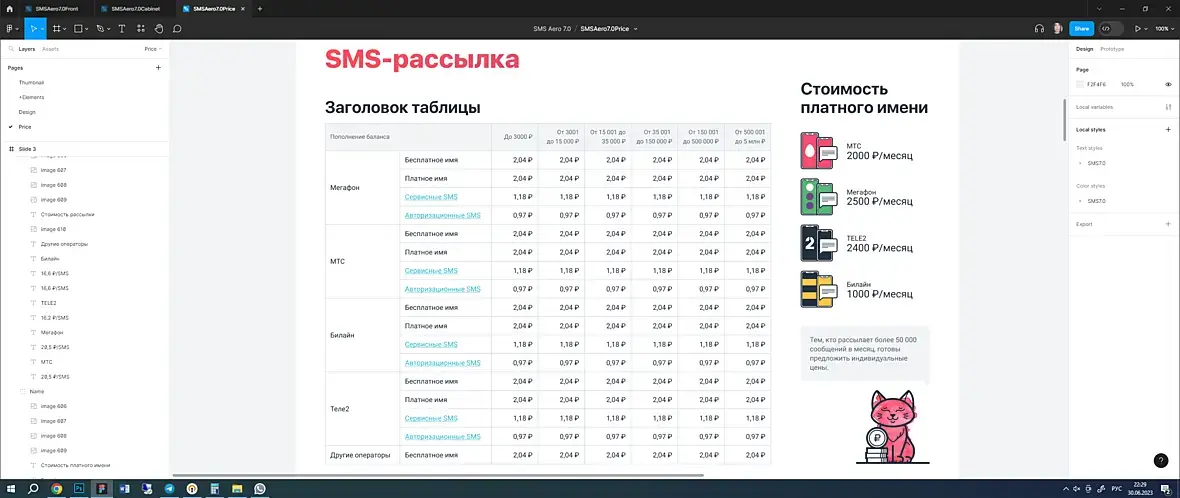Select the Comment tool
This screenshot has width=1180, height=498.
(x=178, y=29)
